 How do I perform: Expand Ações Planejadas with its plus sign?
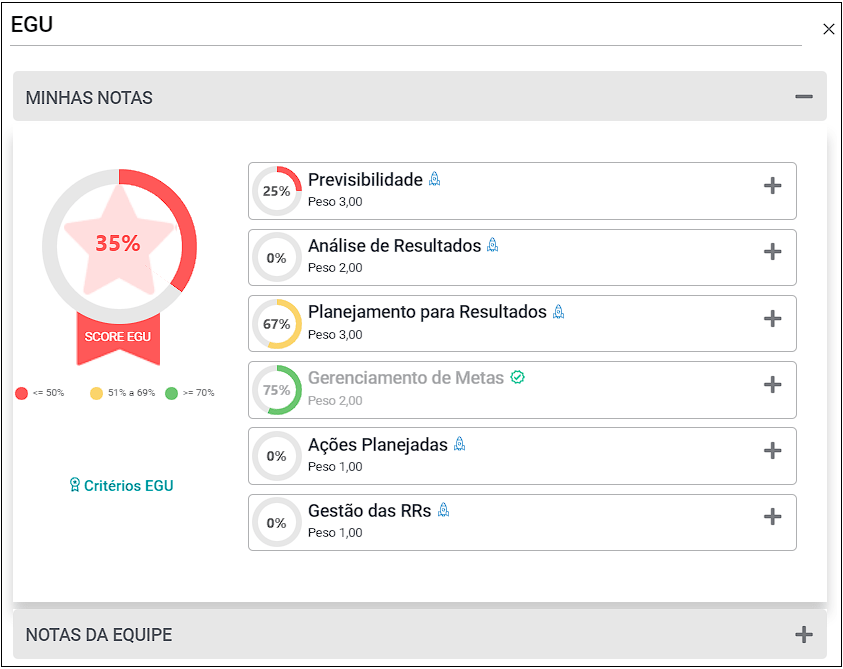[x=773, y=451]
